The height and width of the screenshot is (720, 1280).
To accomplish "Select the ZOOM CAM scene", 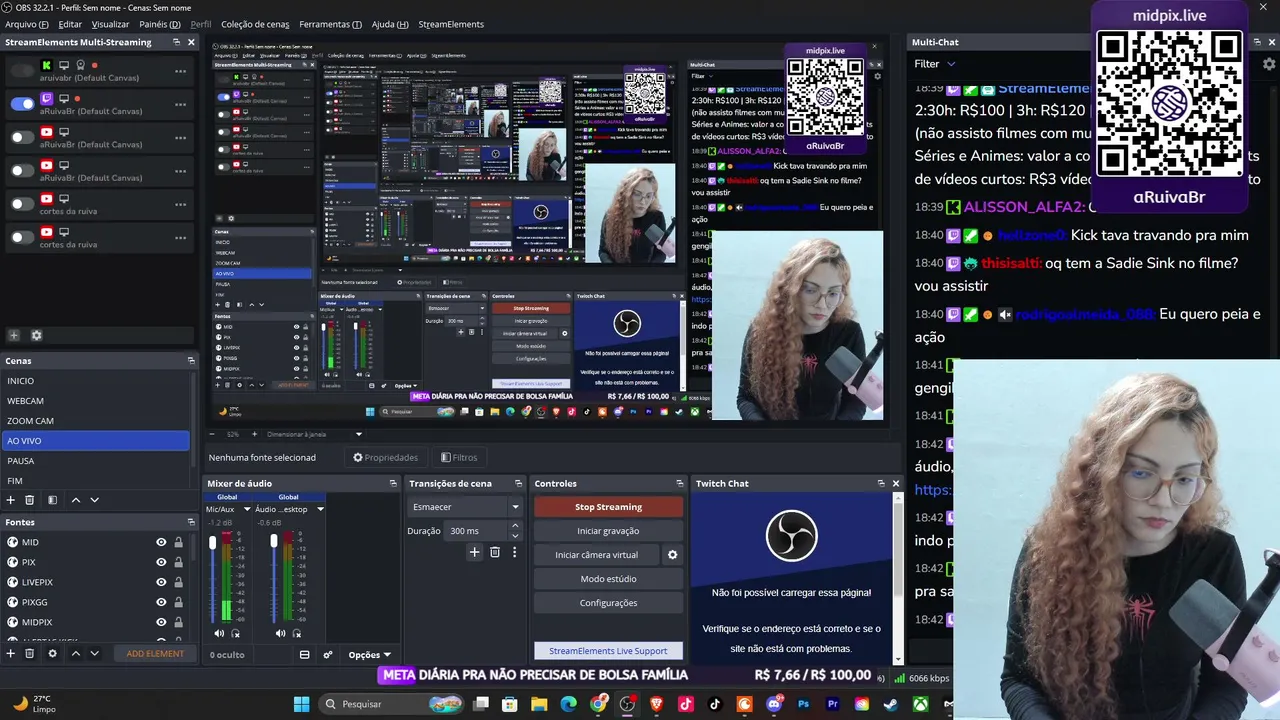I will click(95, 421).
